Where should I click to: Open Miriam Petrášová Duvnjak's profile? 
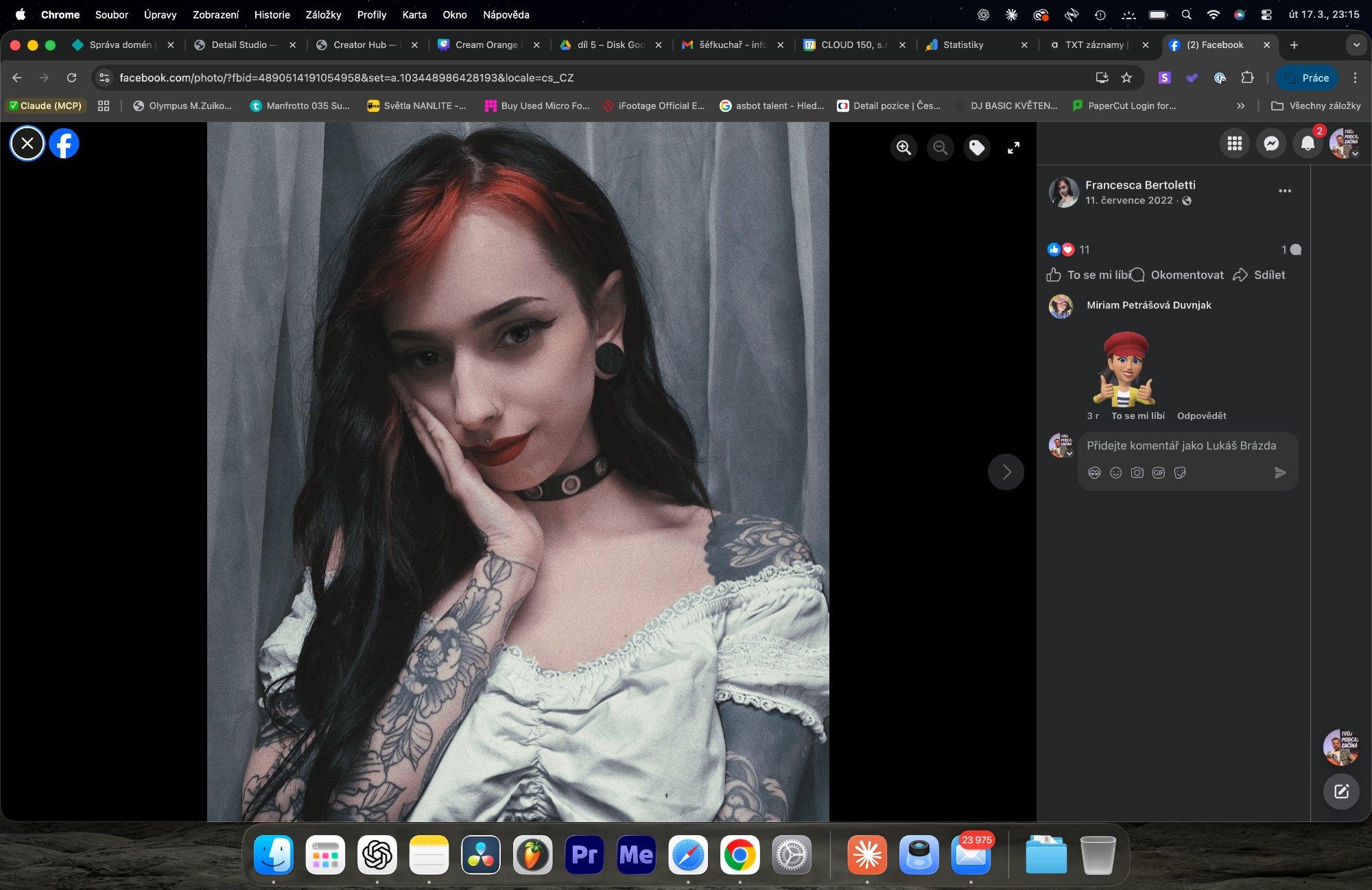tap(1149, 305)
